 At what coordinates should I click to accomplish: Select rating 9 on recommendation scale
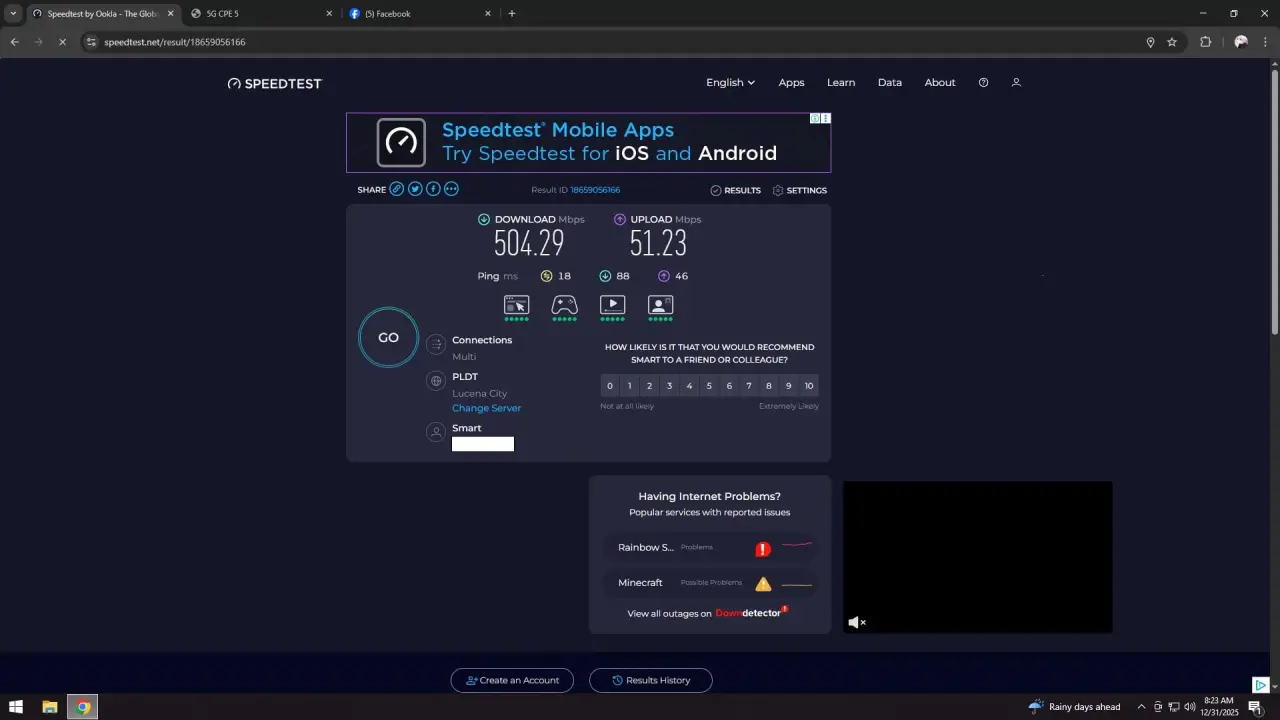[789, 386]
